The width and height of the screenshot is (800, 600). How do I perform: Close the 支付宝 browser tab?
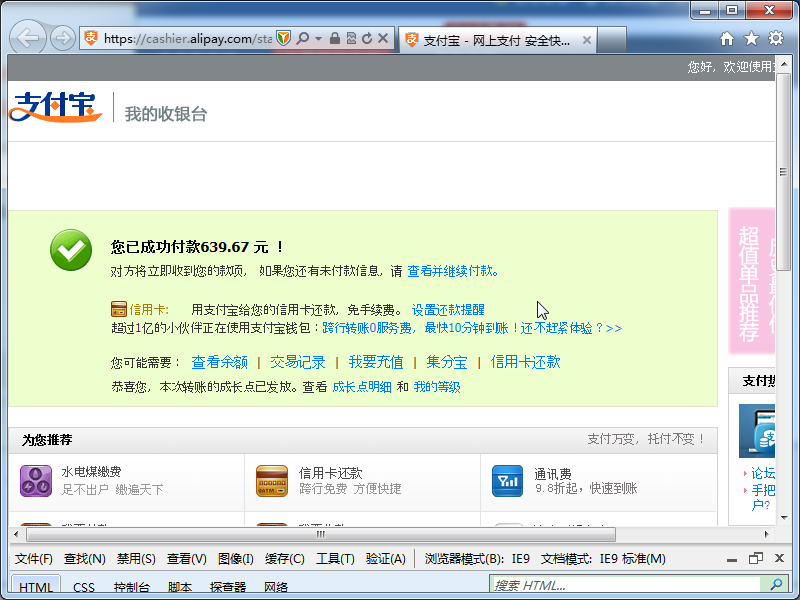coord(587,40)
